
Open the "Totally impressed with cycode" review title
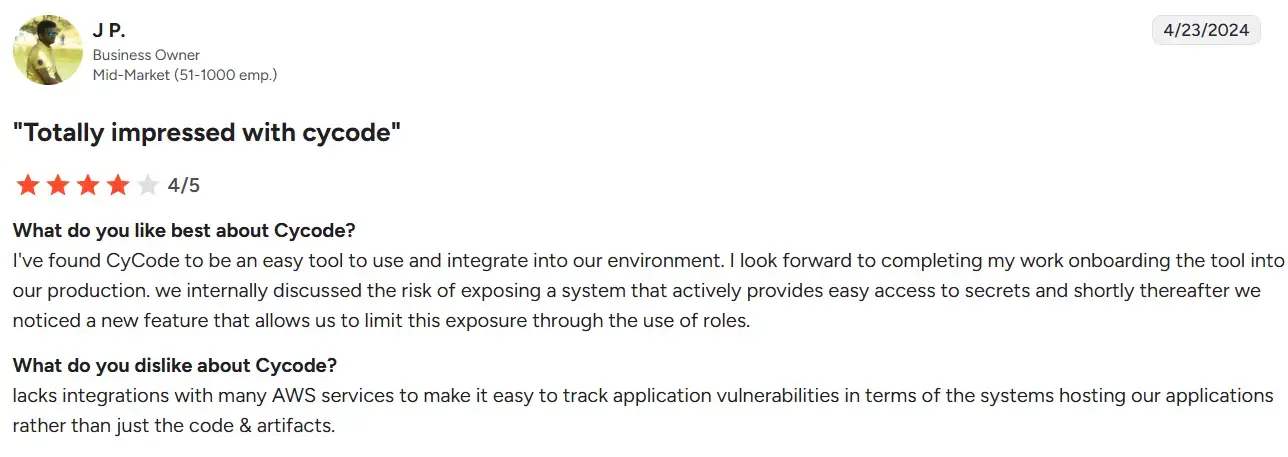point(207,132)
